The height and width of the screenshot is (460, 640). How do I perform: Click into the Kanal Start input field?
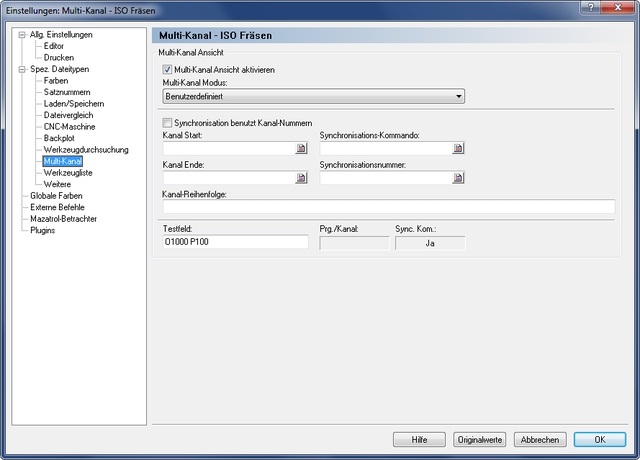[229, 148]
